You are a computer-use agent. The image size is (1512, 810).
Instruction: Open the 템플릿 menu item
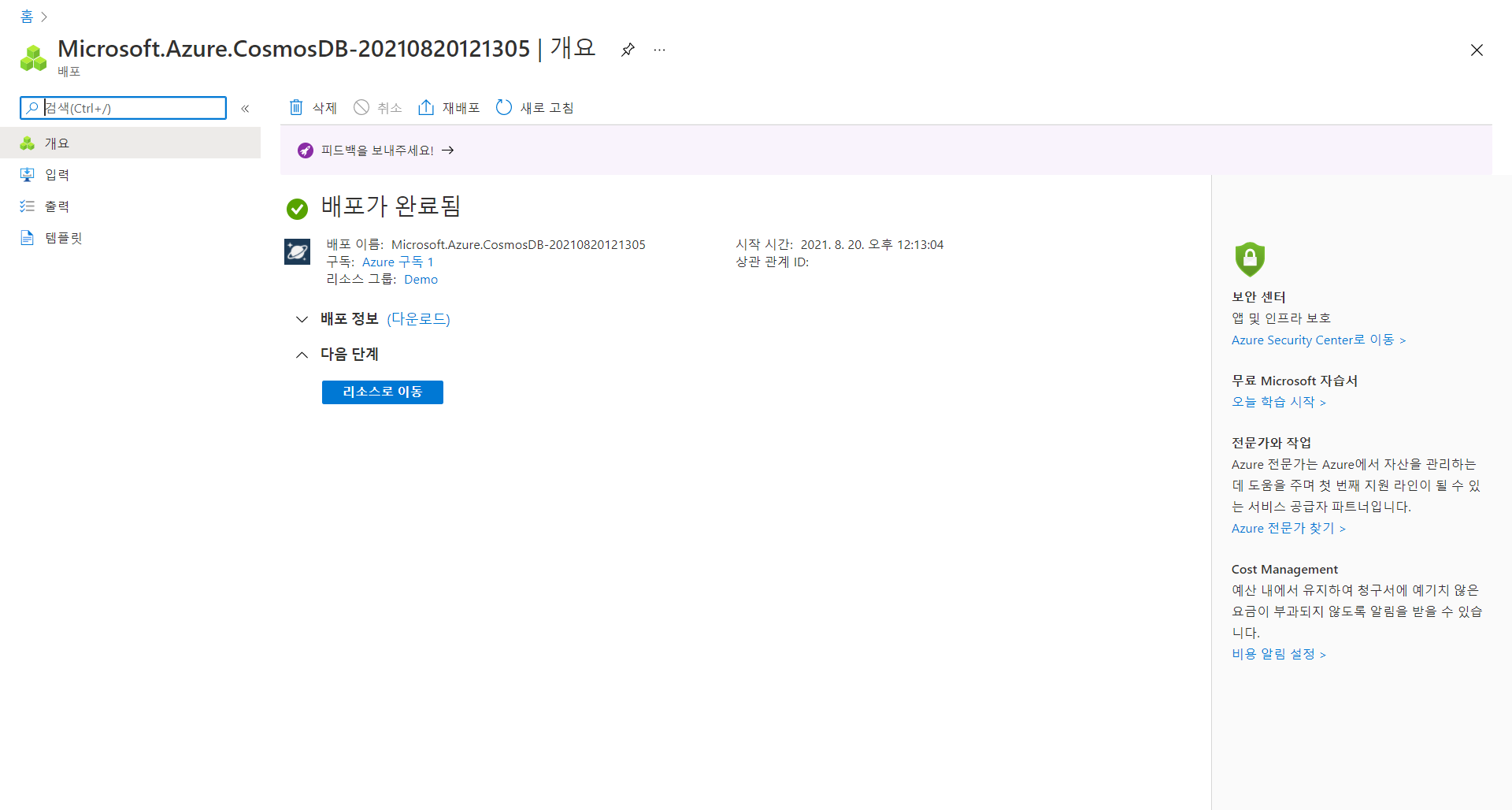click(130, 237)
